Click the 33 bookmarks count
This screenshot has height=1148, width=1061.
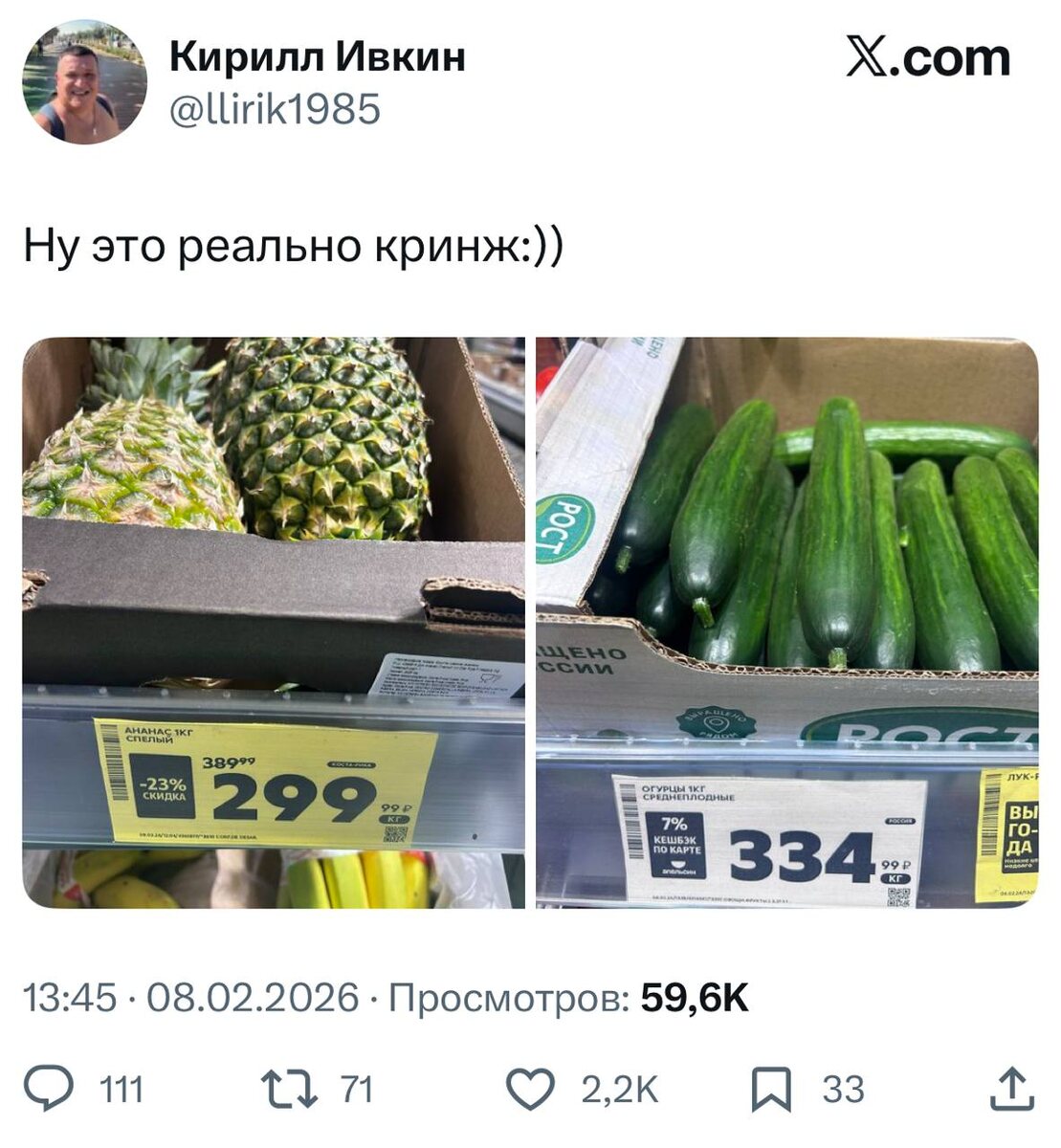pyautogui.click(x=843, y=1090)
